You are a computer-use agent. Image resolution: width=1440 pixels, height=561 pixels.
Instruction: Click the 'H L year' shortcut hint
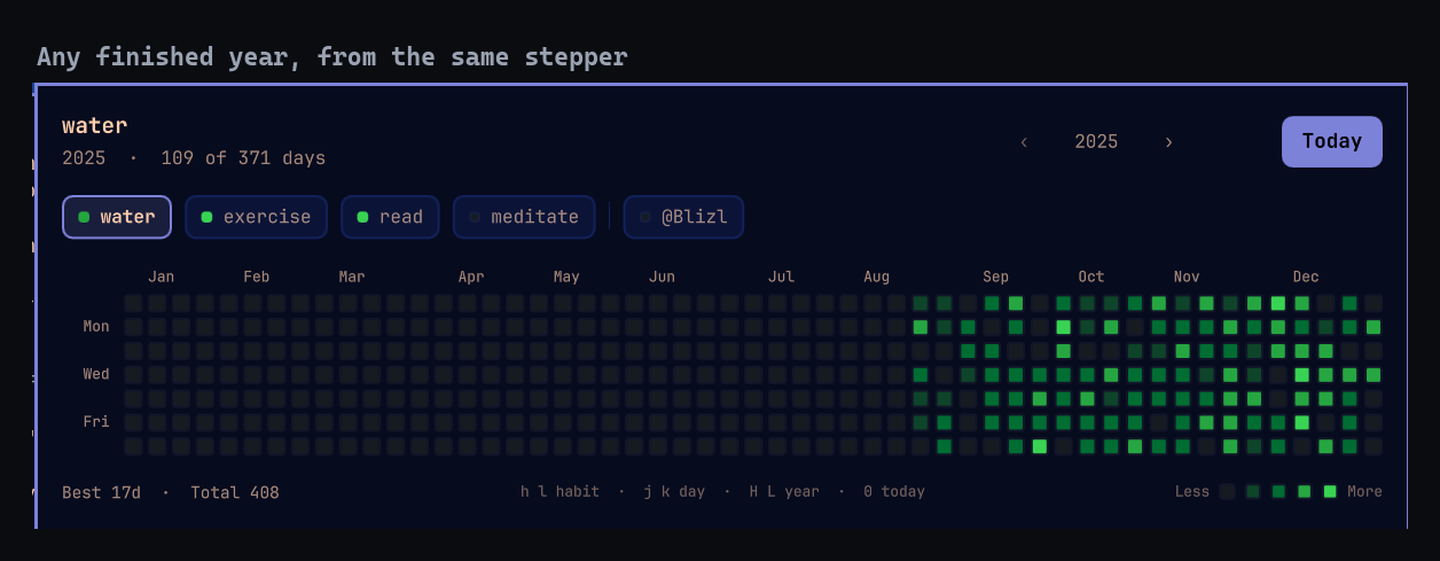point(784,491)
